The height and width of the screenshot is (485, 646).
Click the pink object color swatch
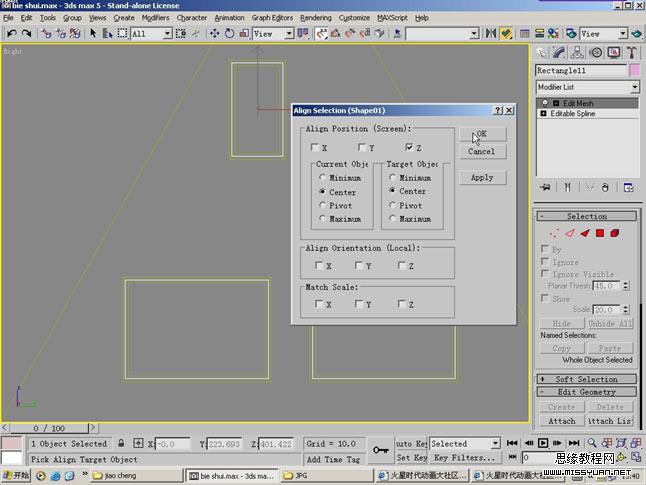634,70
